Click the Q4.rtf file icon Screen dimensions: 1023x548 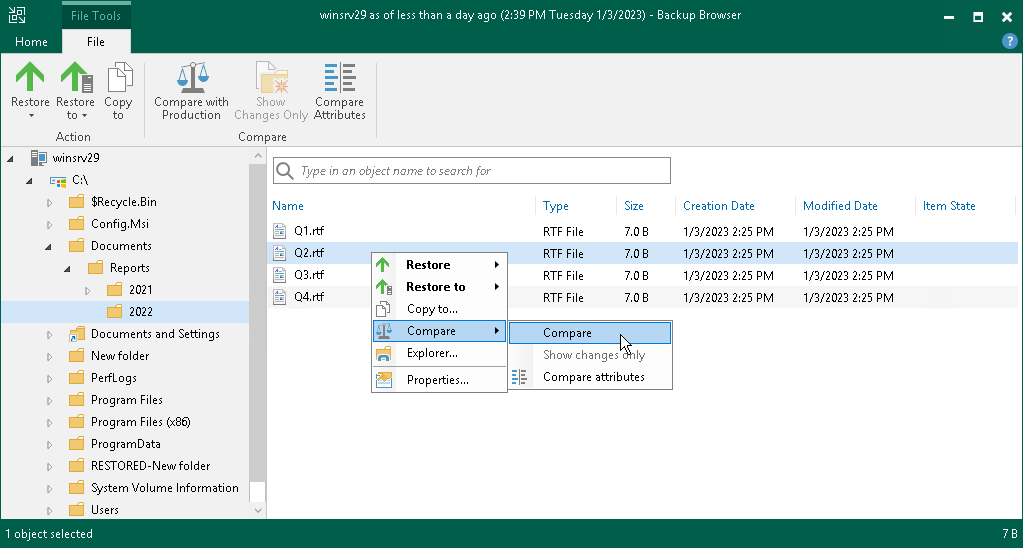279,297
